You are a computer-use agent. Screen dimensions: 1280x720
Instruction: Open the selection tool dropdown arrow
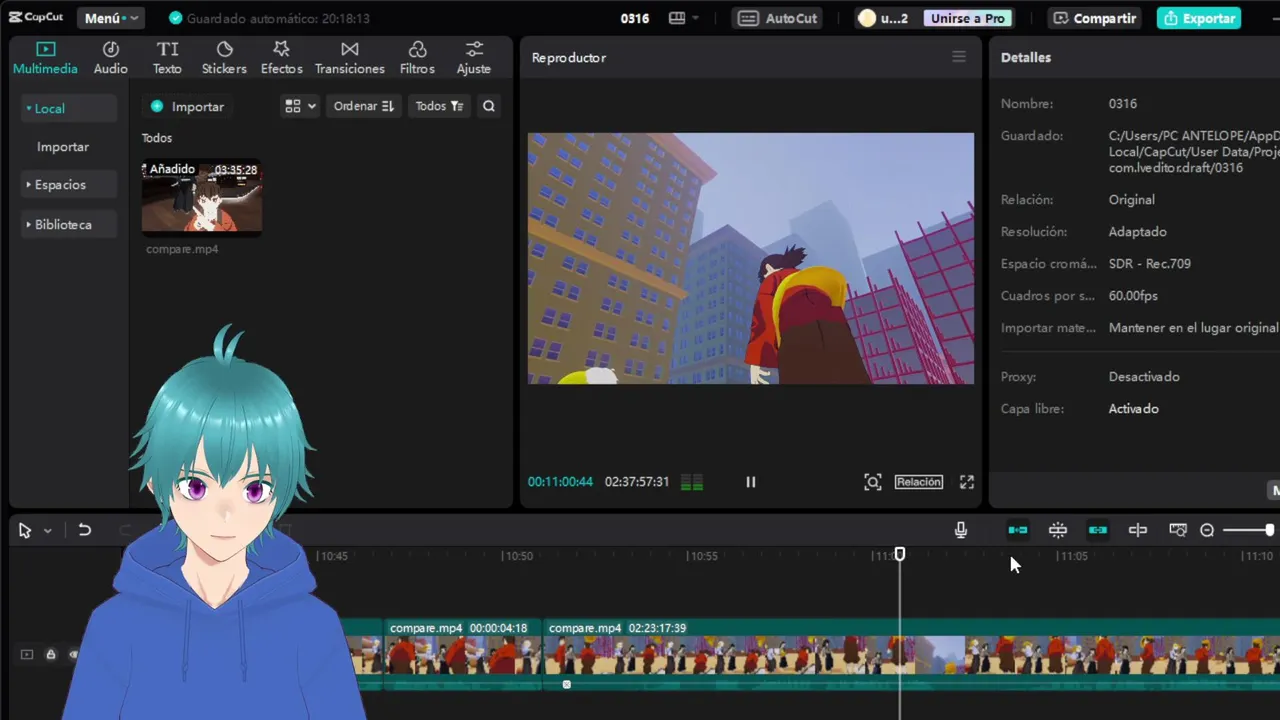pos(47,531)
